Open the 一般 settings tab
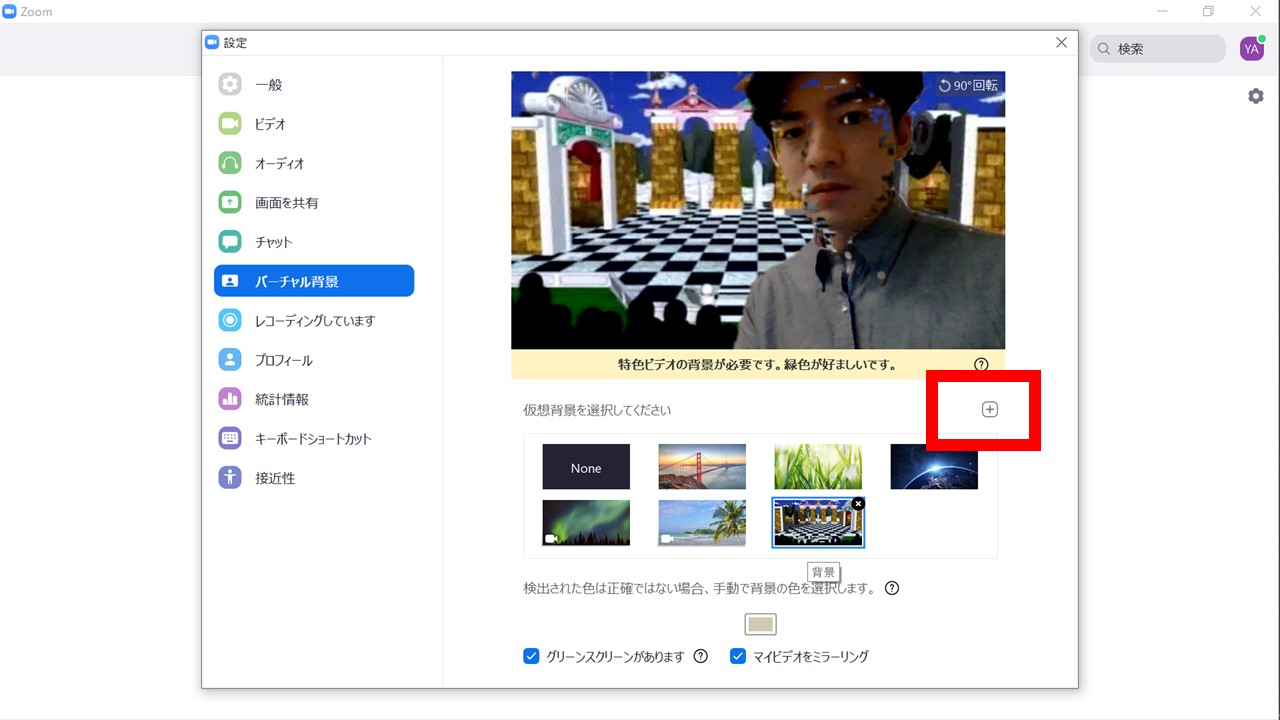1280x720 pixels. (x=314, y=85)
